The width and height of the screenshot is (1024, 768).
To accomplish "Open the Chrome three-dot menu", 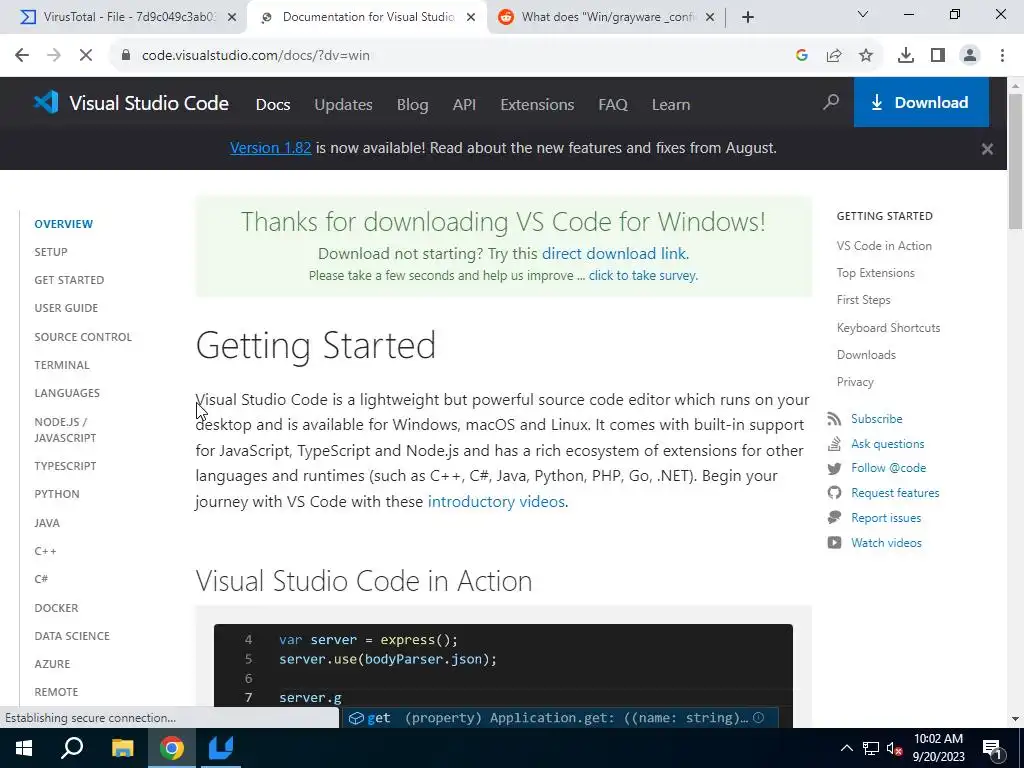I will tap(1002, 56).
